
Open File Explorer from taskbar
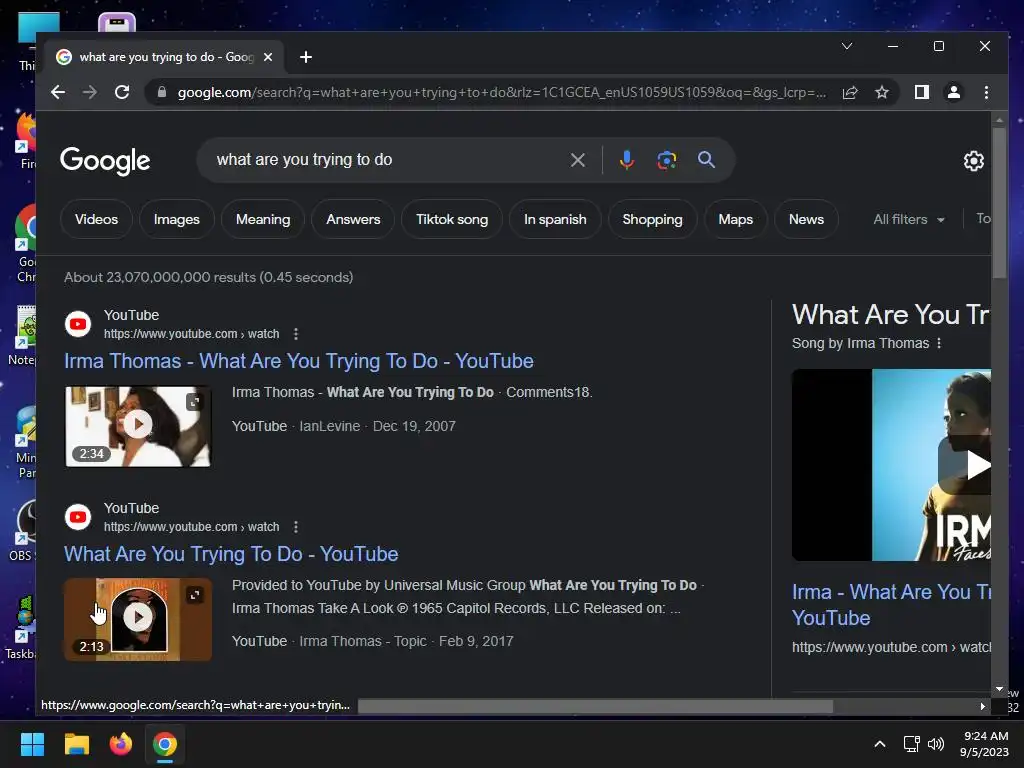76,744
